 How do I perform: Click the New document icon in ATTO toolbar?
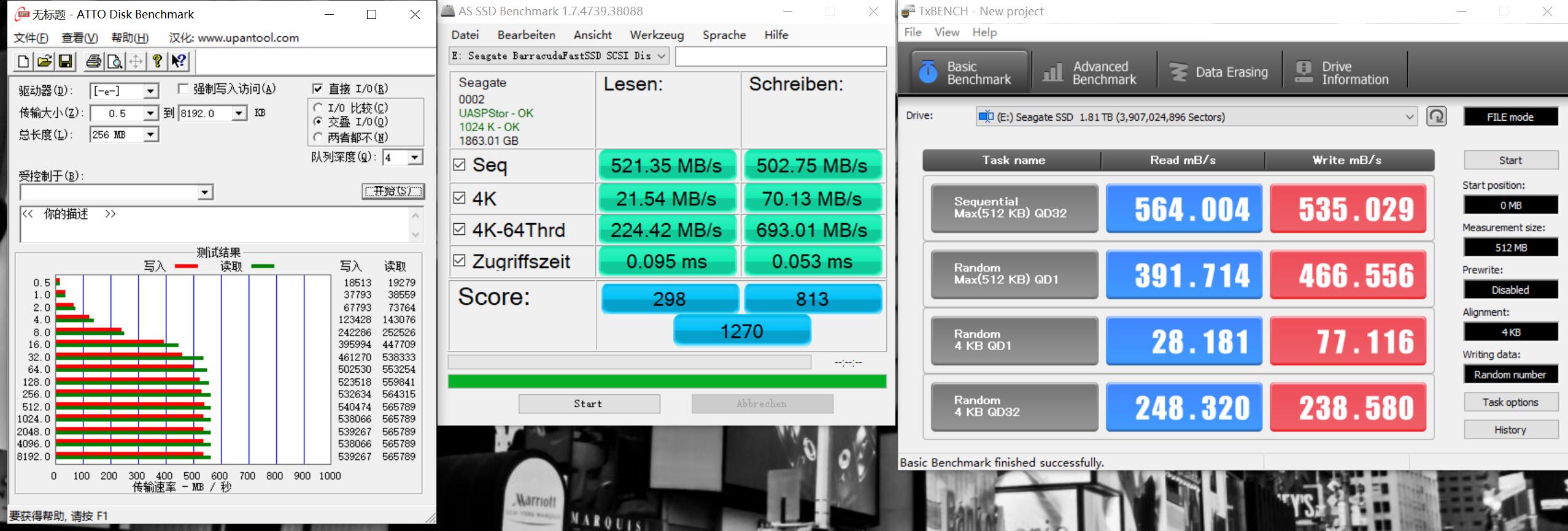[23, 61]
